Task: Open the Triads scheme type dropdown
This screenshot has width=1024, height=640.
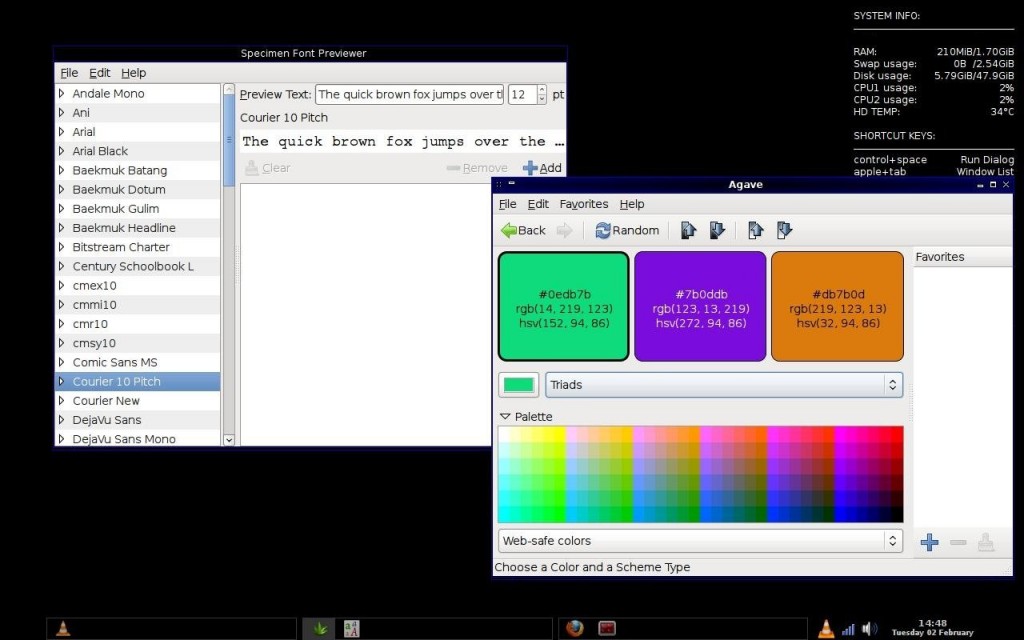Action: pyautogui.click(x=724, y=385)
